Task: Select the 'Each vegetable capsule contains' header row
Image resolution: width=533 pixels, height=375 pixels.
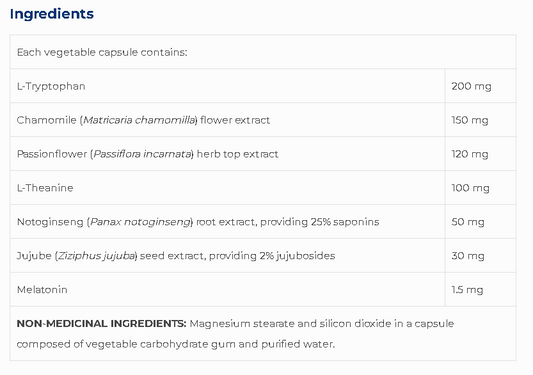Action: click(x=263, y=52)
